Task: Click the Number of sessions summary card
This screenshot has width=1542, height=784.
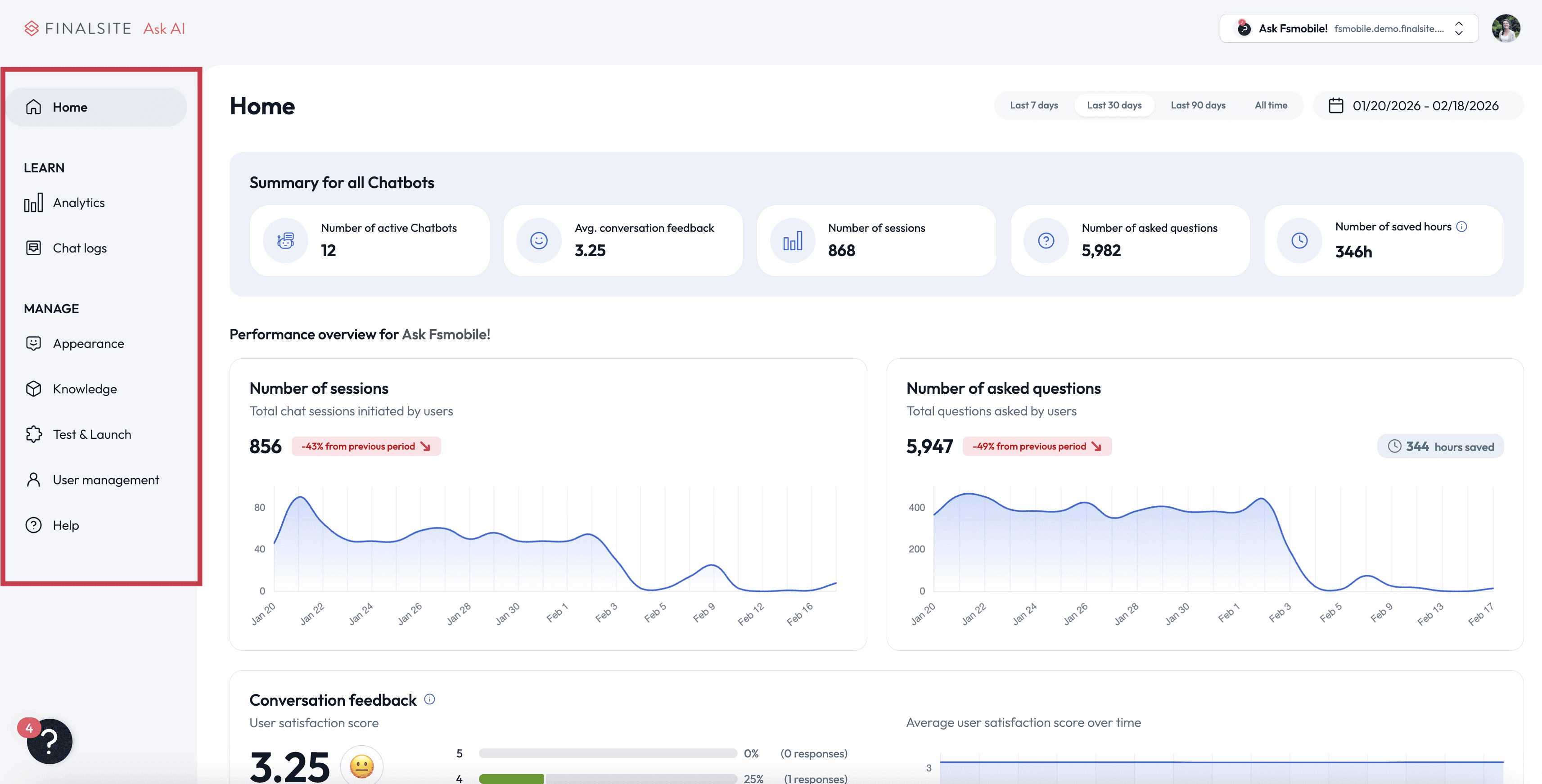Action: coord(876,241)
